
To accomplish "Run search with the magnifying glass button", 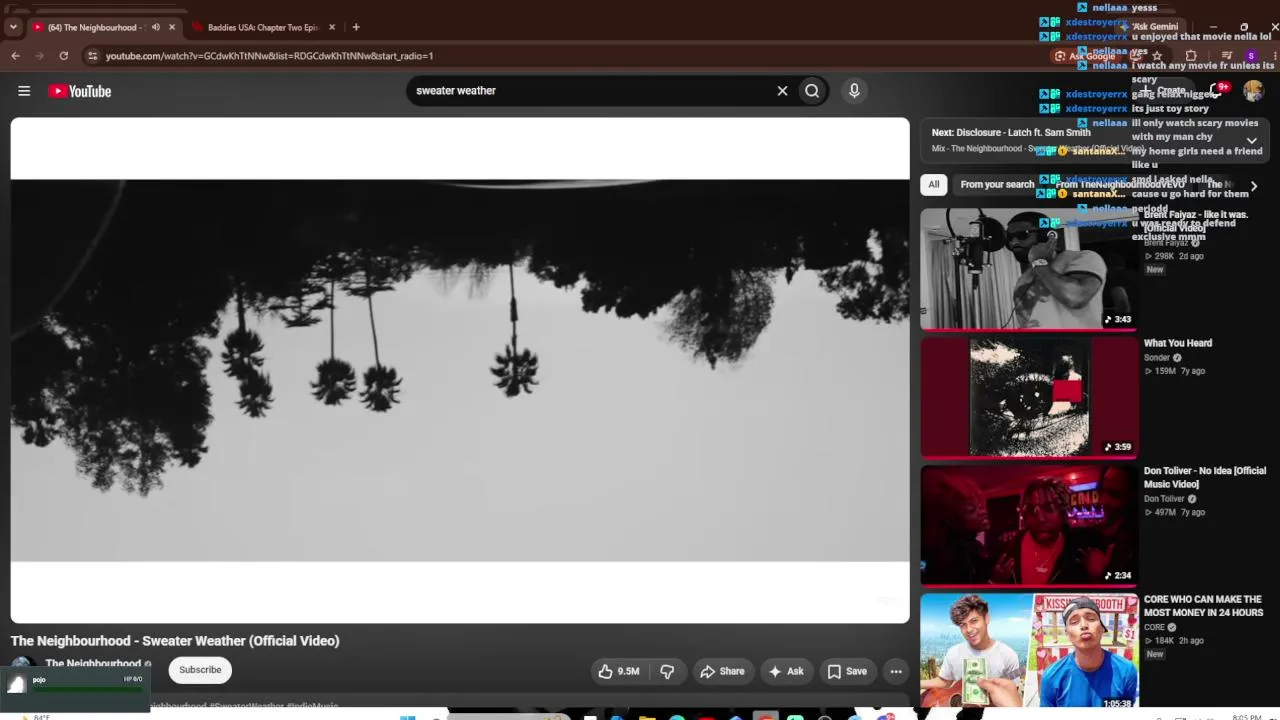I will (812, 91).
